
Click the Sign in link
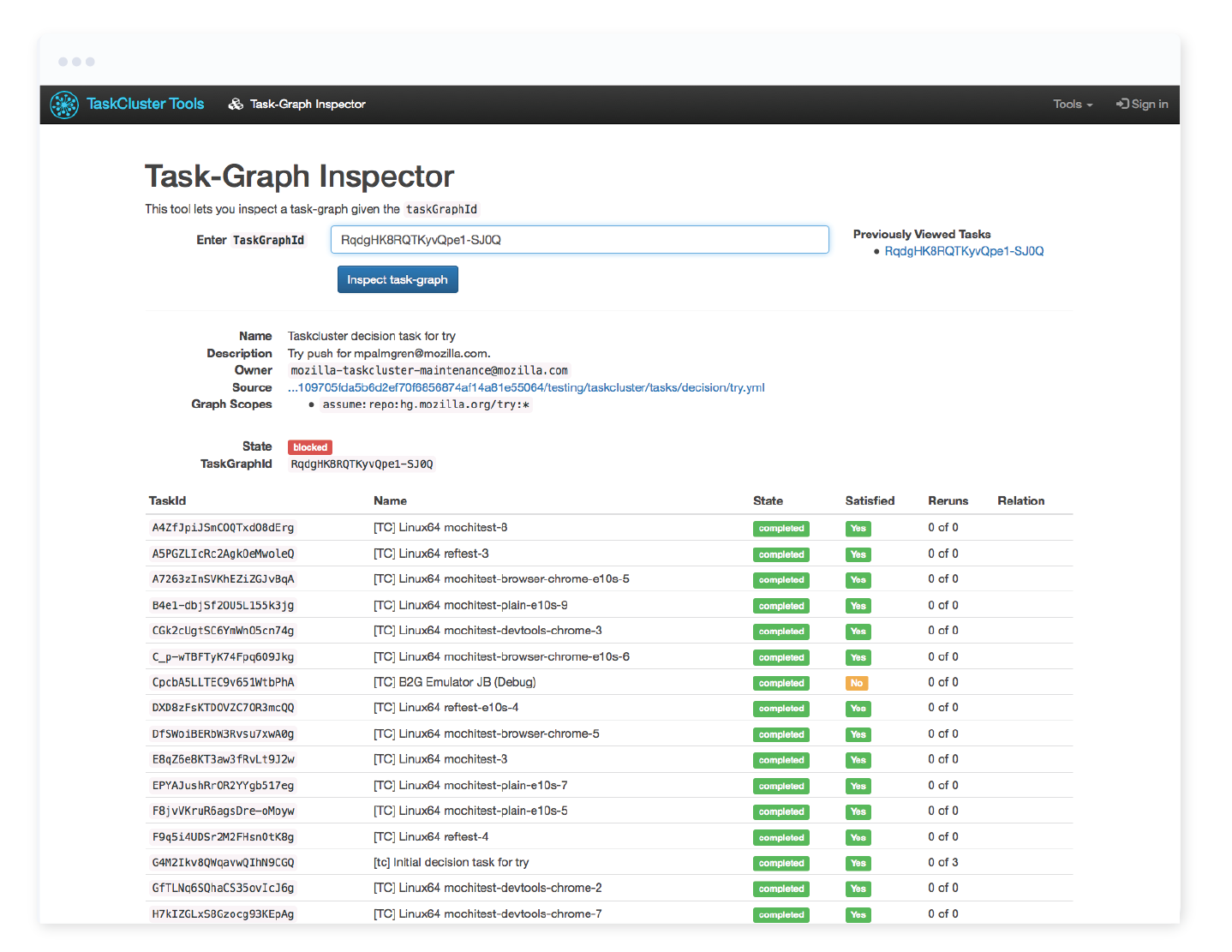tap(1142, 105)
